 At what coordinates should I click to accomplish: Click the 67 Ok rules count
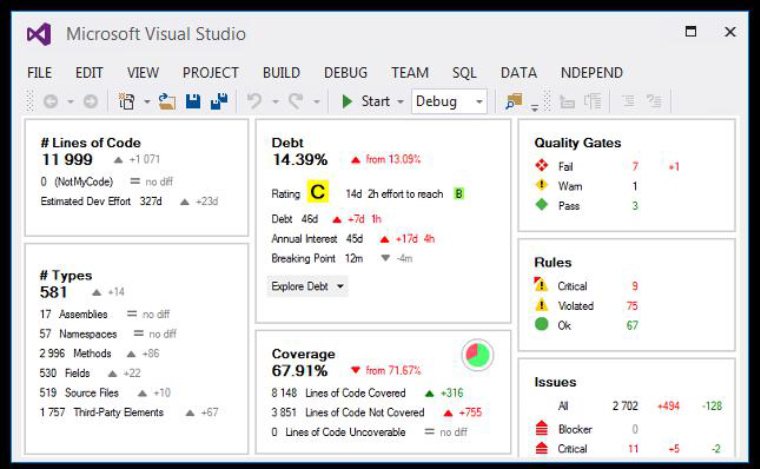632,325
